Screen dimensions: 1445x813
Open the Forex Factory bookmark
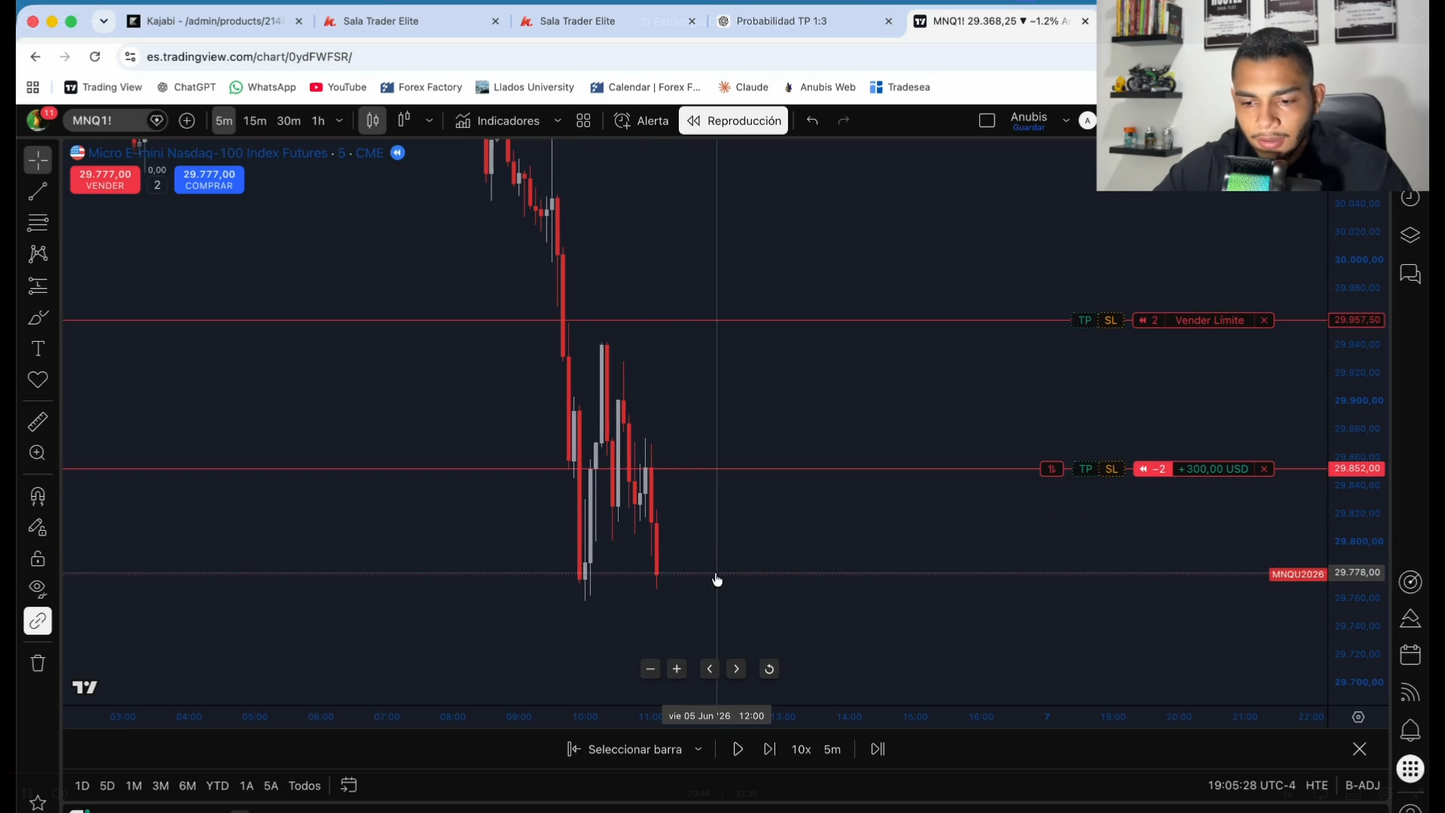point(421,87)
